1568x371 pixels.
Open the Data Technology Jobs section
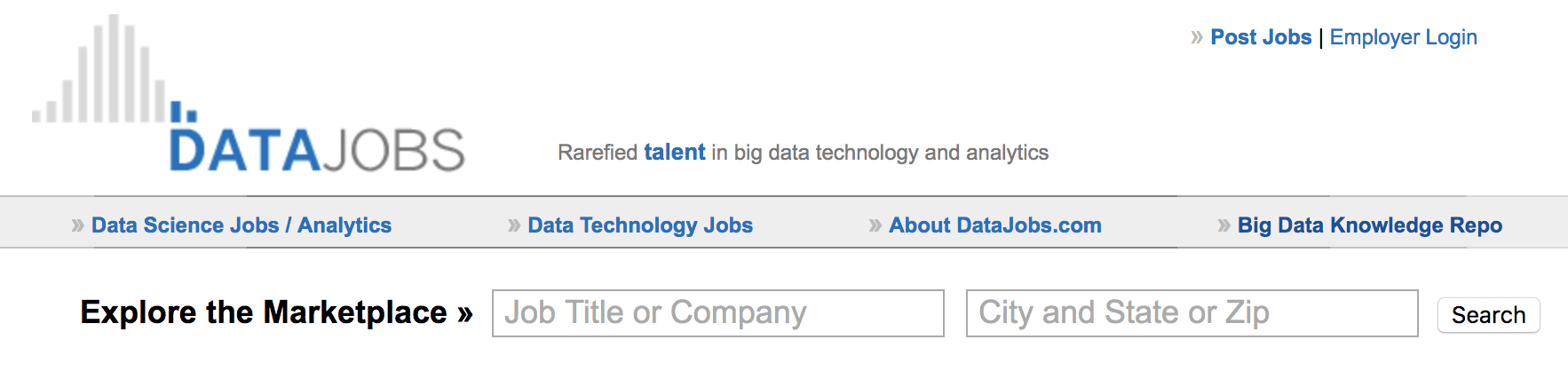click(640, 225)
